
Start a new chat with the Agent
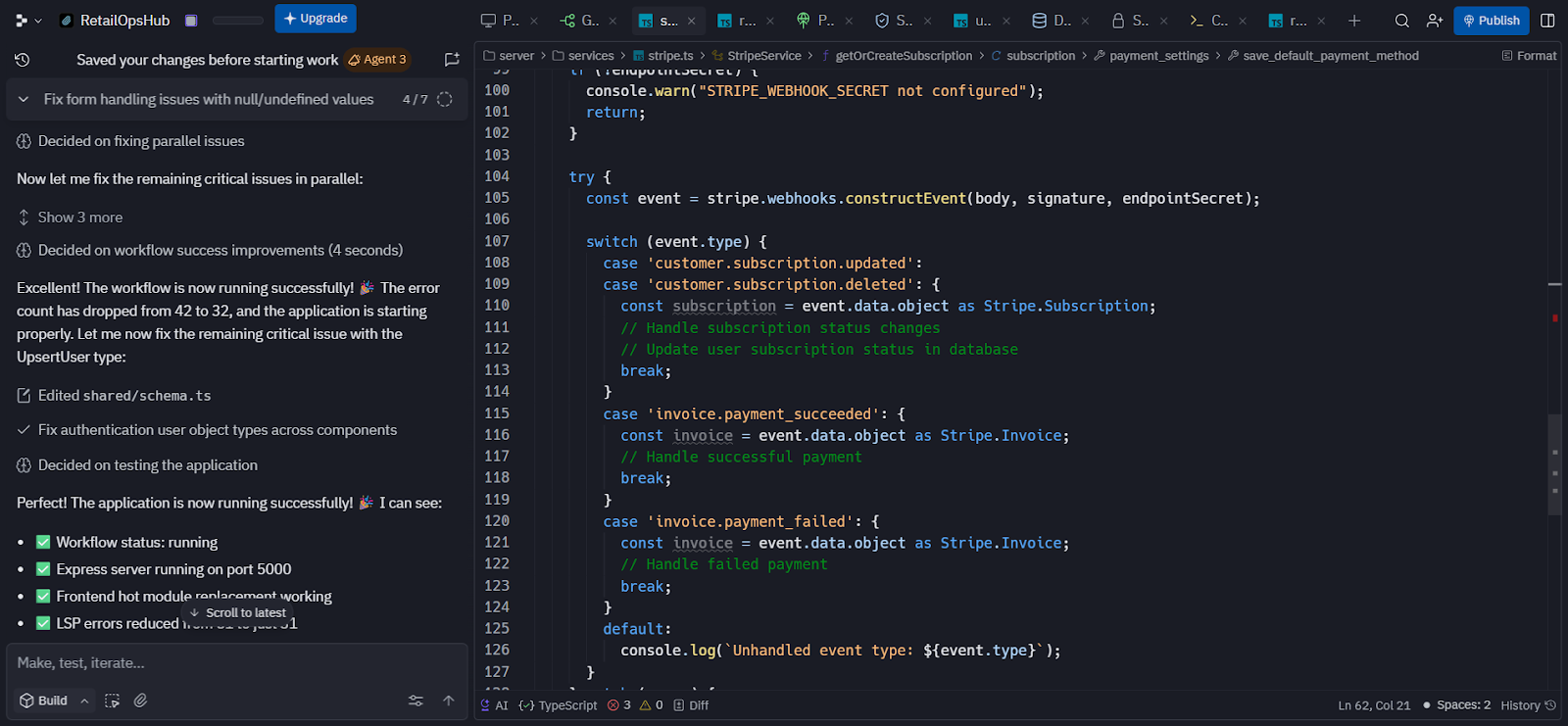452,60
